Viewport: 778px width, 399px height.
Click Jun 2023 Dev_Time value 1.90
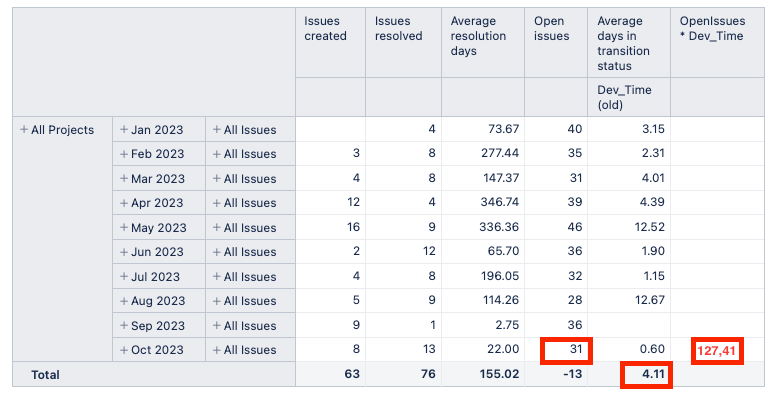(x=653, y=251)
